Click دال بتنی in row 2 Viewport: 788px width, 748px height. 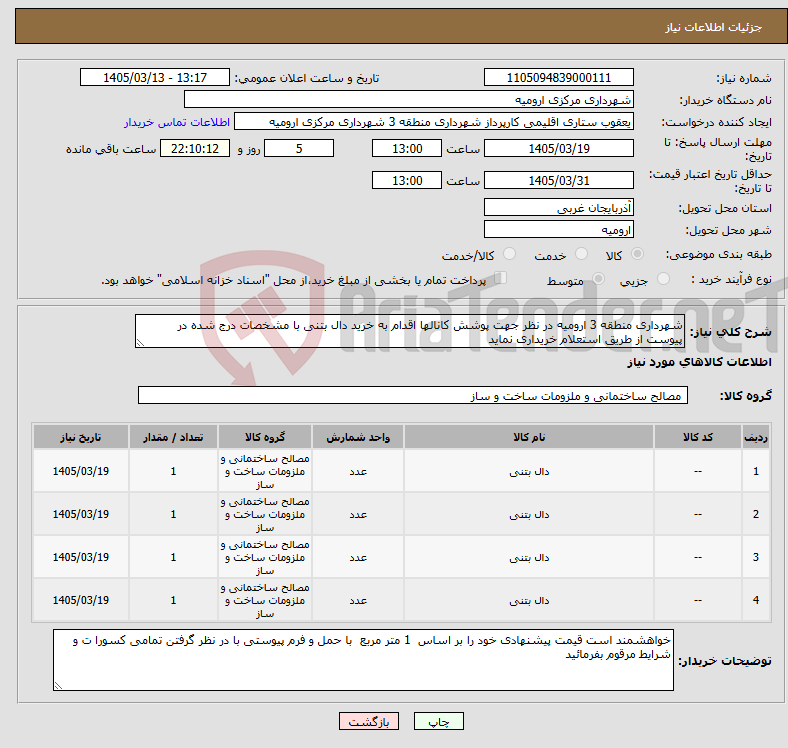click(529, 514)
